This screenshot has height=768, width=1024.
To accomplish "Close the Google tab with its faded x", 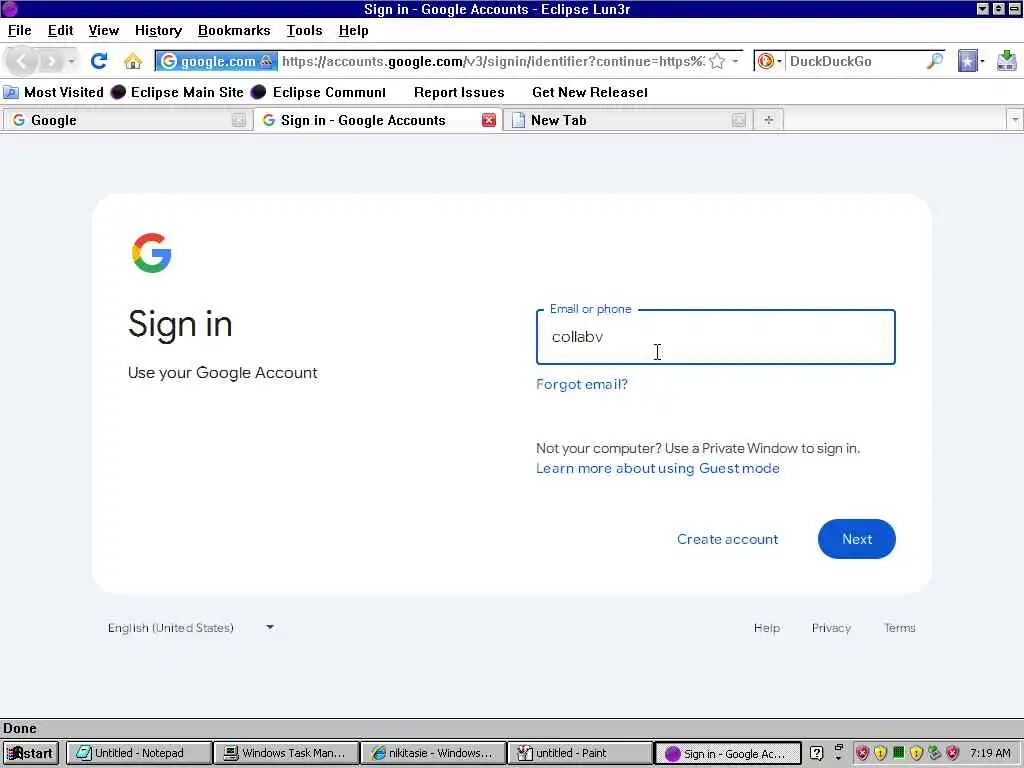I will click(239, 120).
